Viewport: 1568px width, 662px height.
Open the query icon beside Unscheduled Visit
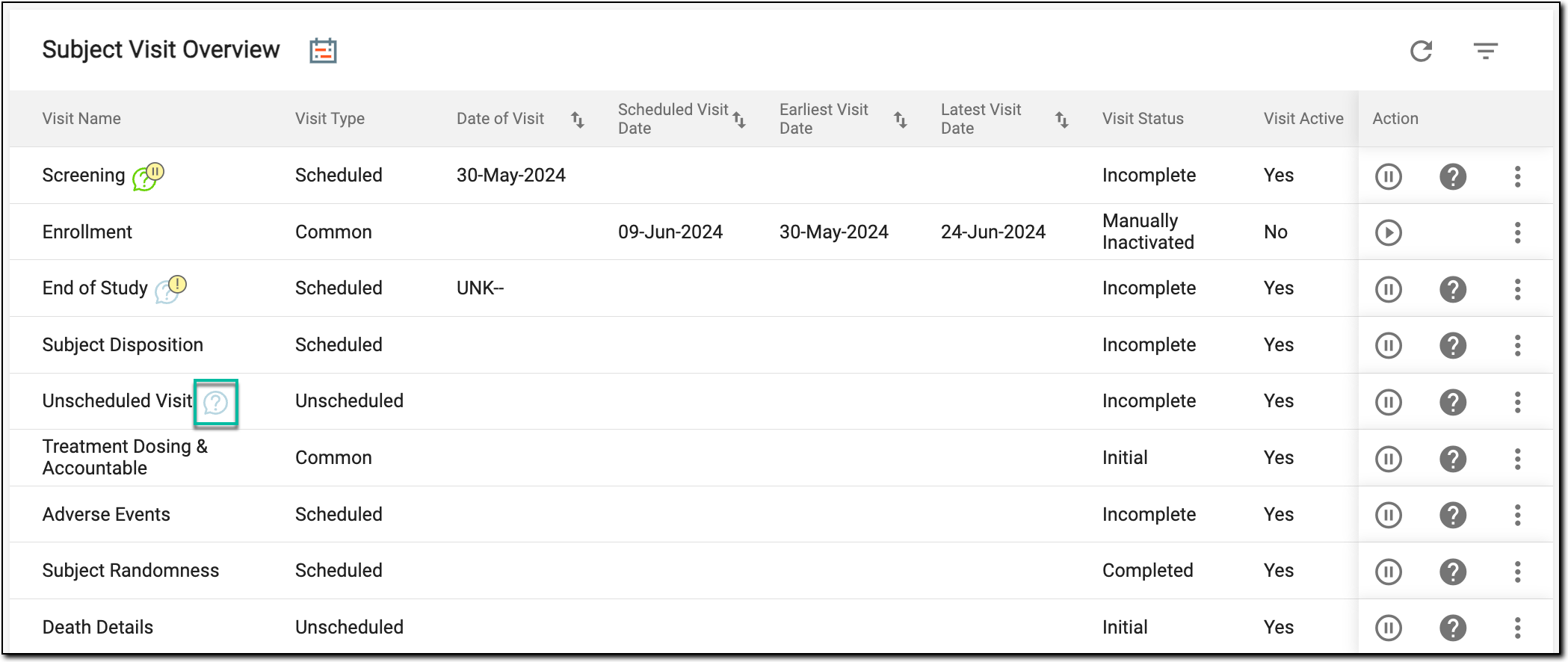215,403
